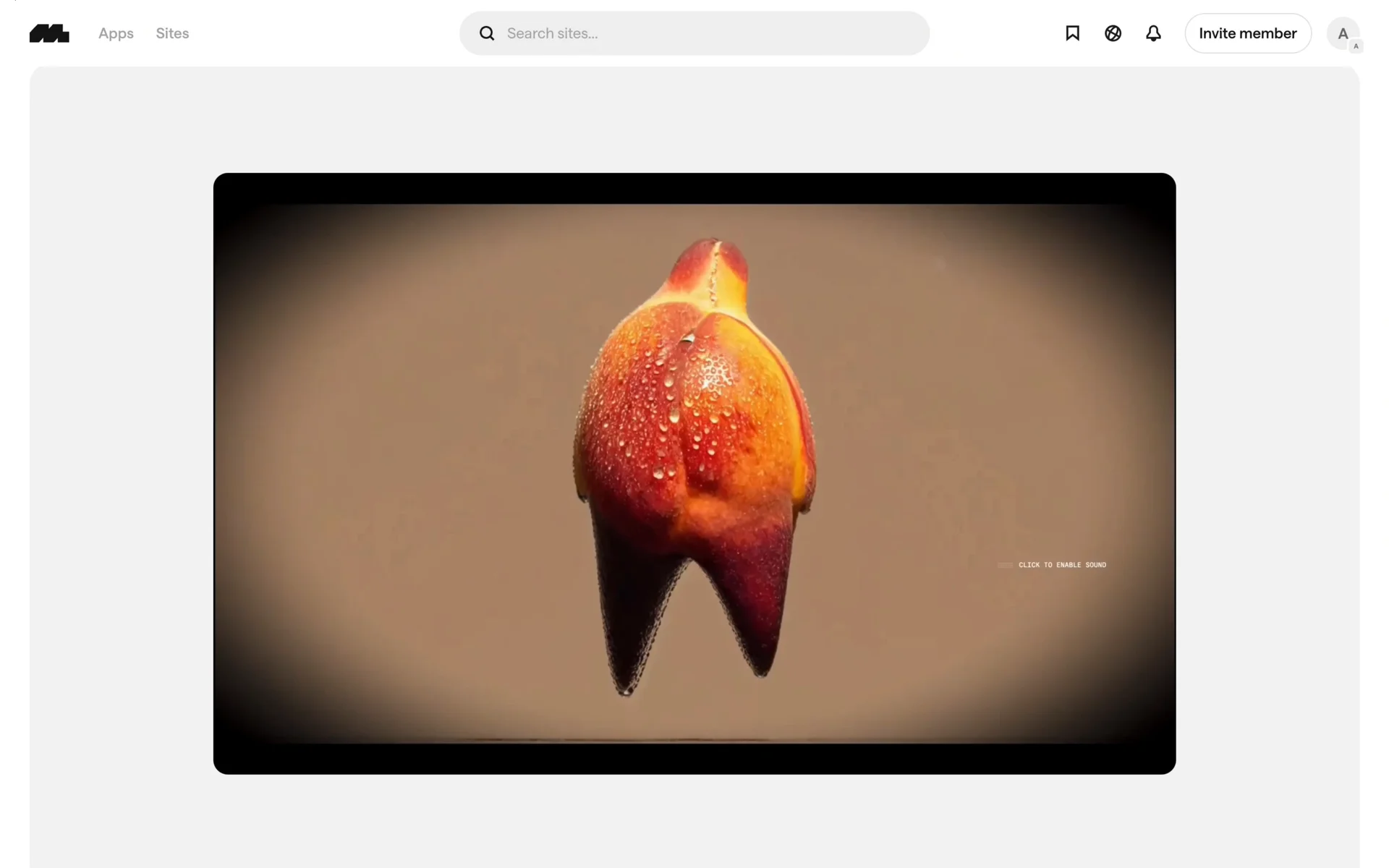Click empty gray area below the preview
The width and height of the screenshot is (1389, 868).
pyautogui.click(x=694, y=821)
